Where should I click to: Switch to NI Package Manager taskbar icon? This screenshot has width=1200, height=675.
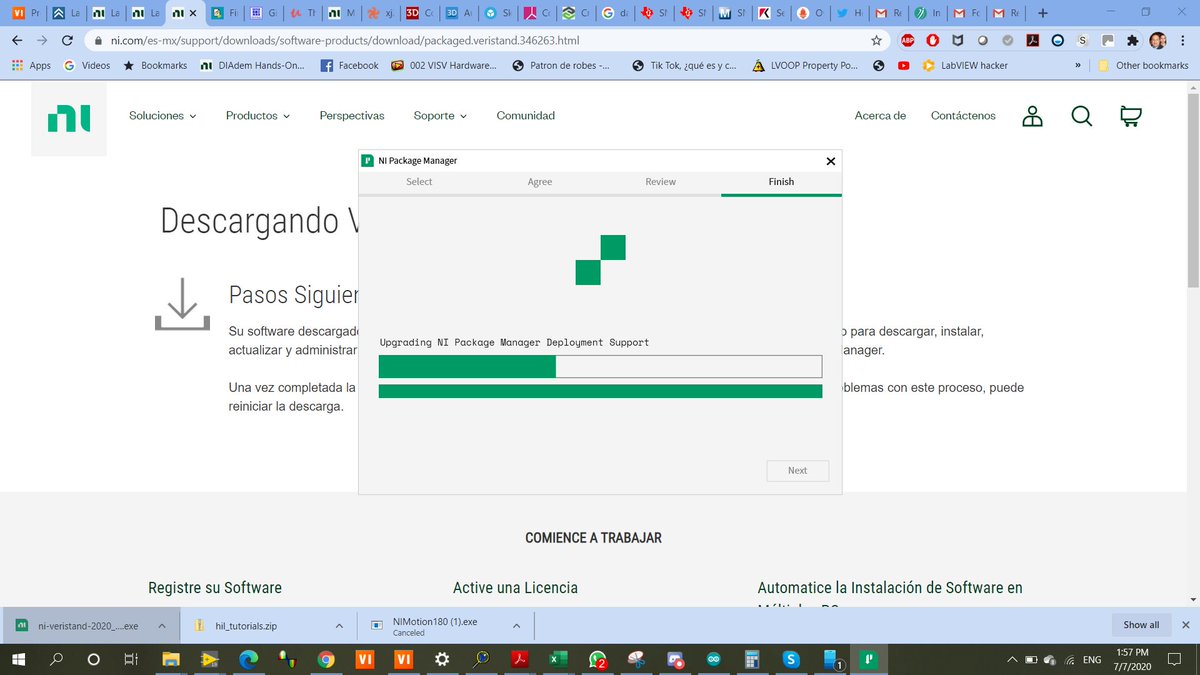(x=870, y=660)
